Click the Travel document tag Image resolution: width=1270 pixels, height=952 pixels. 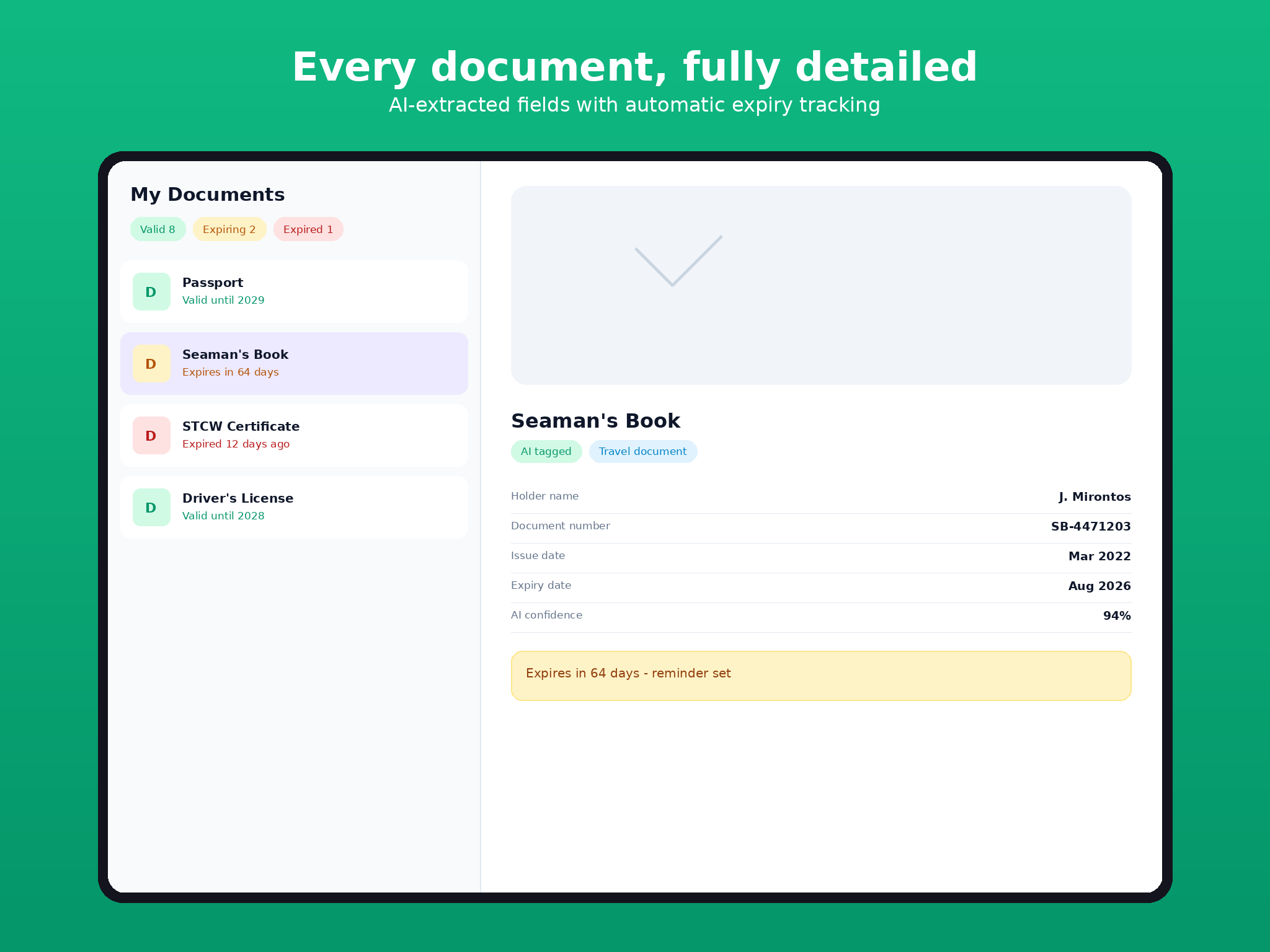tap(643, 451)
